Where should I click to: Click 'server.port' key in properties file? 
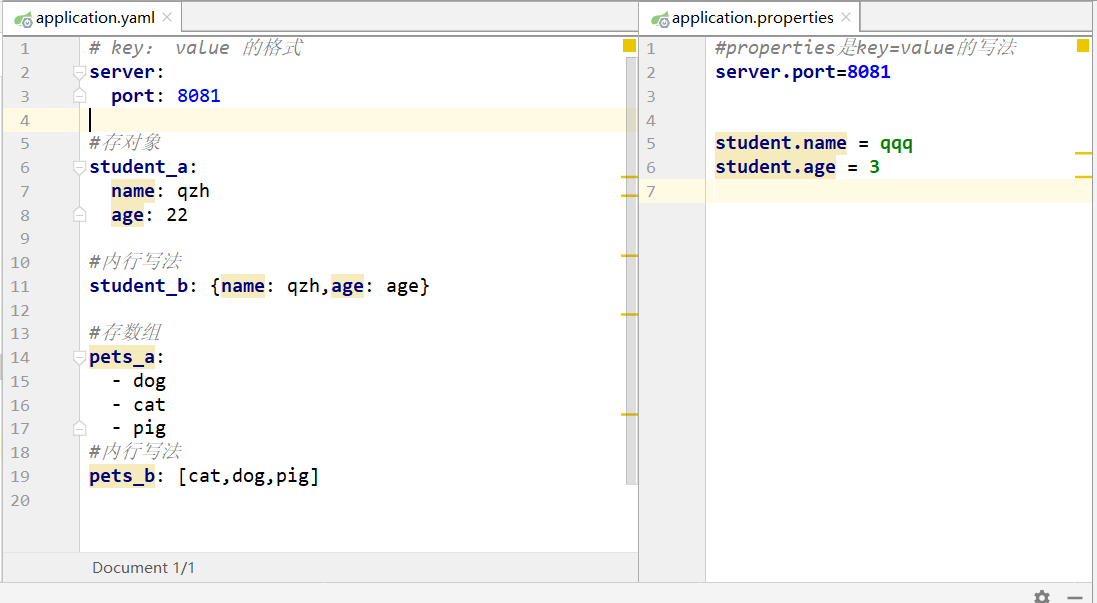point(775,72)
